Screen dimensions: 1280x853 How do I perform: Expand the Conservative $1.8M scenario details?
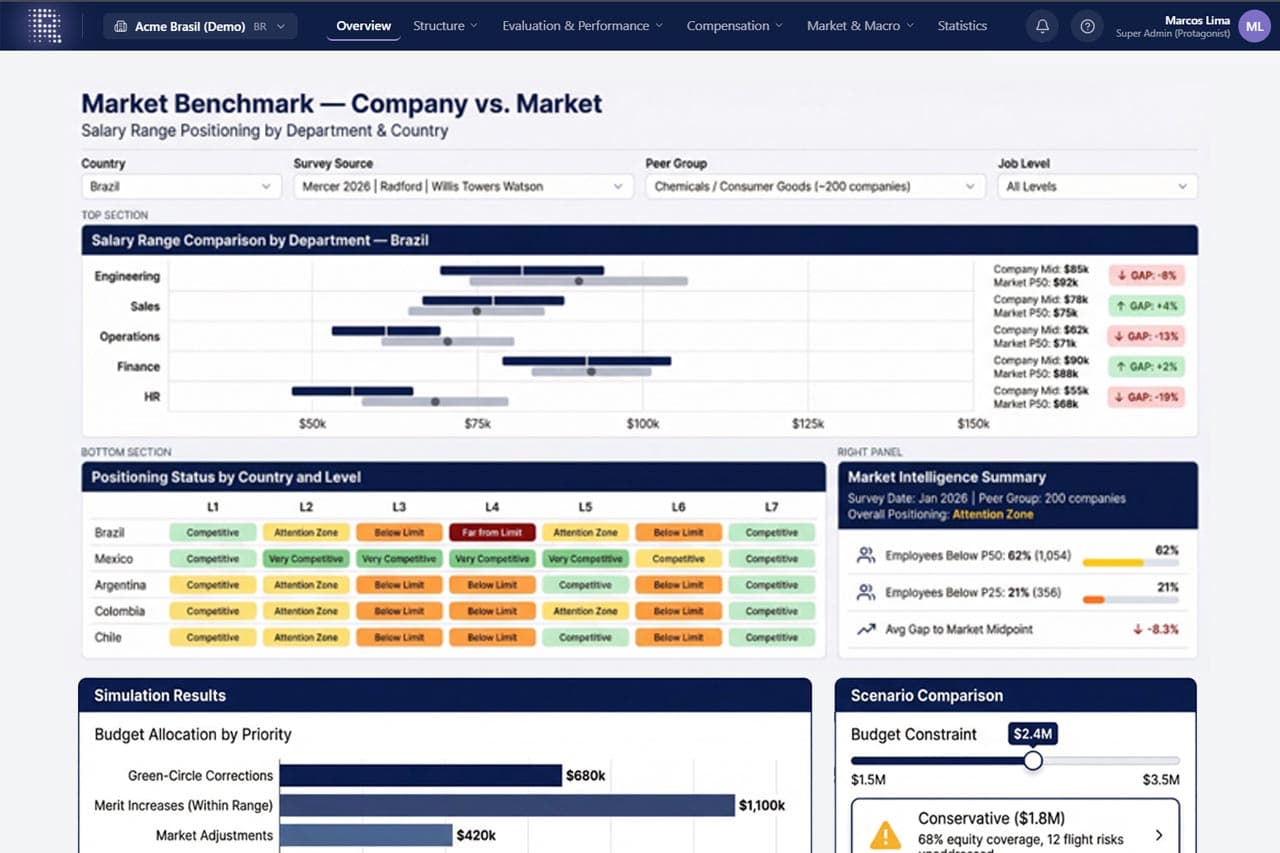click(1159, 834)
